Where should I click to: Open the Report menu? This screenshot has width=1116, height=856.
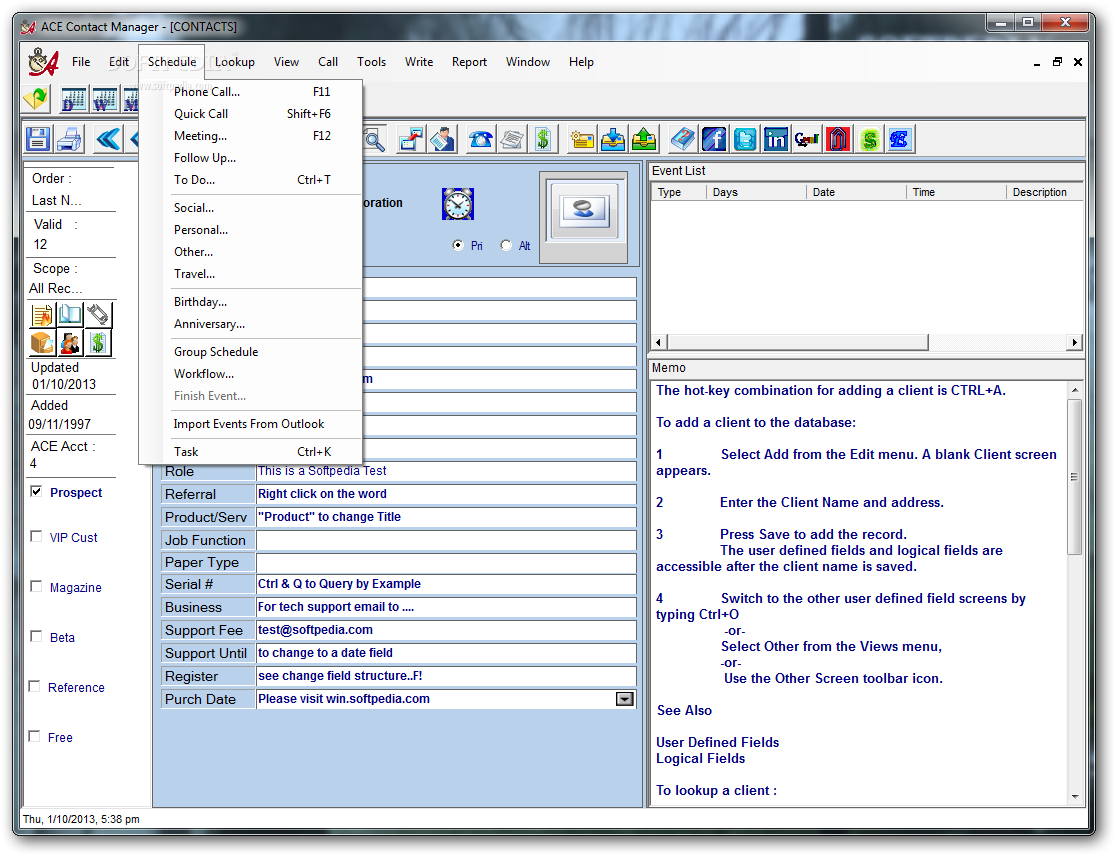pyautogui.click(x=469, y=62)
